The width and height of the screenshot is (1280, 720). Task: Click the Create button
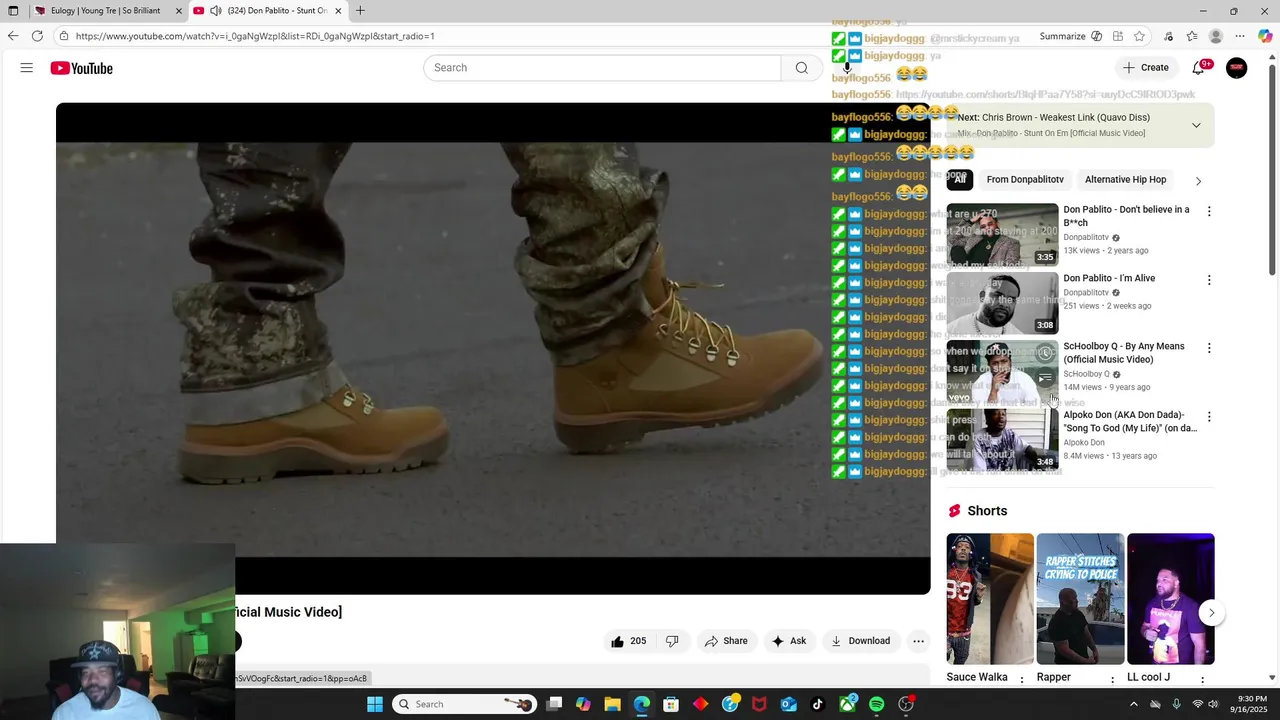point(1145,68)
